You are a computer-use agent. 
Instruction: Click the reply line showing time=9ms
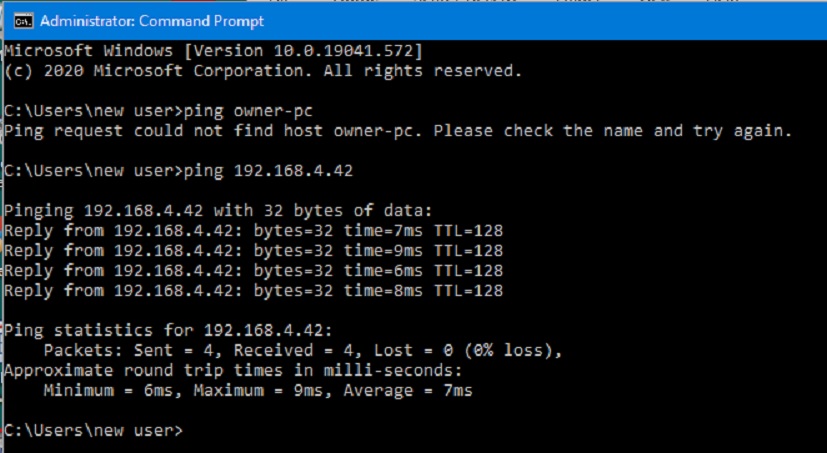pyautogui.click(x=253, y=250)
